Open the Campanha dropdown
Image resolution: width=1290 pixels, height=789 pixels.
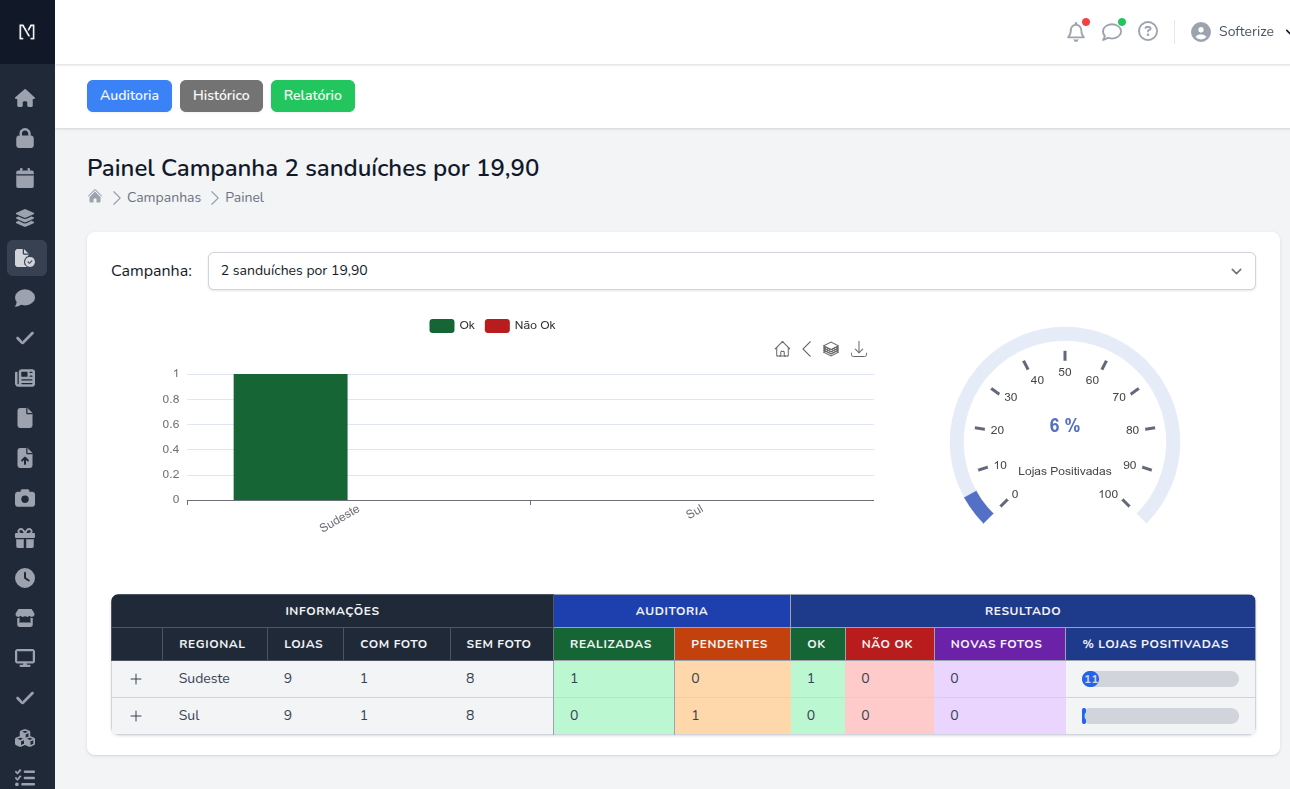pos(731,270)
